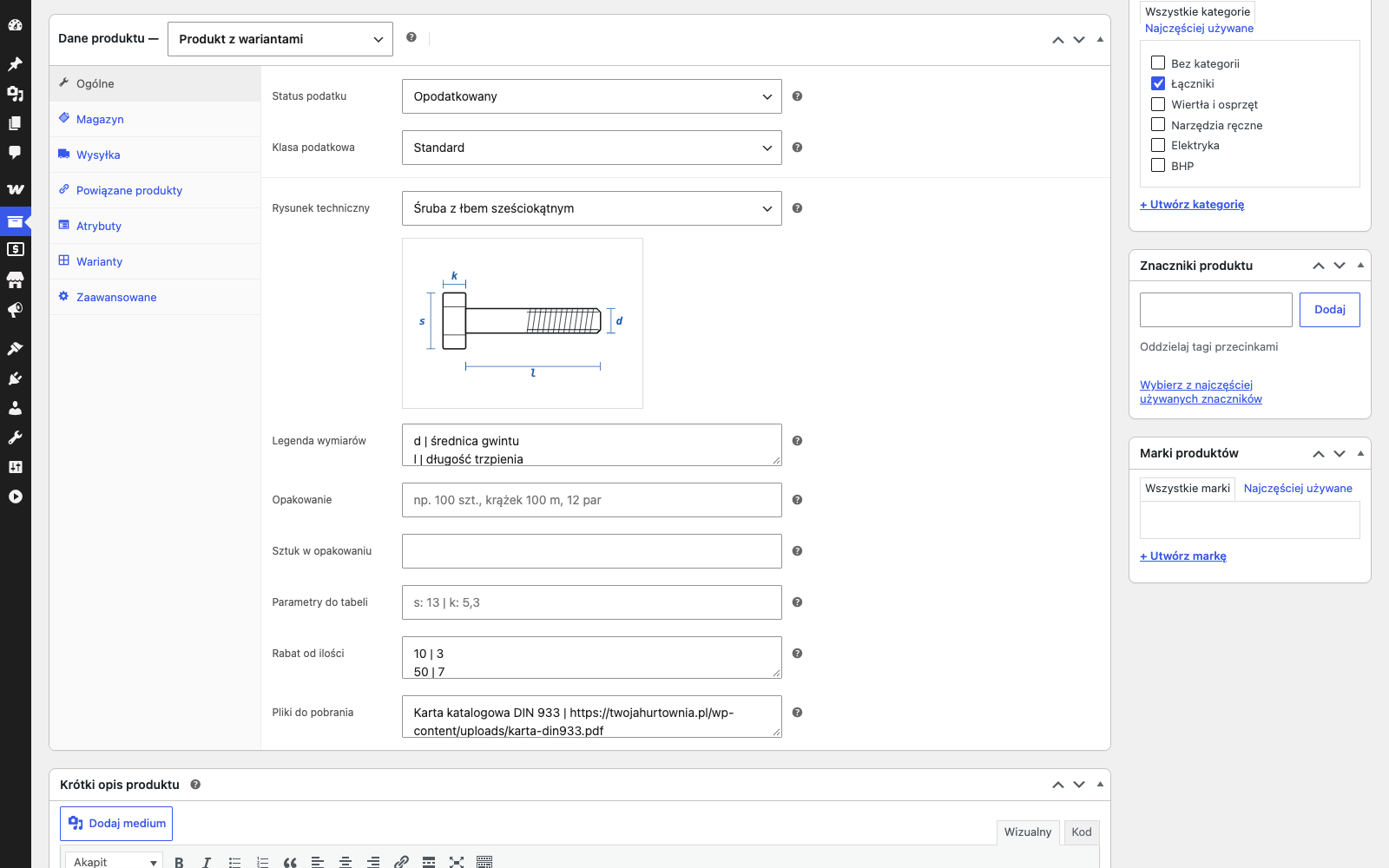
Task: Uncheck the Łączniki category checkbox
Action: pyautogui.click(x=1158, y=83)
